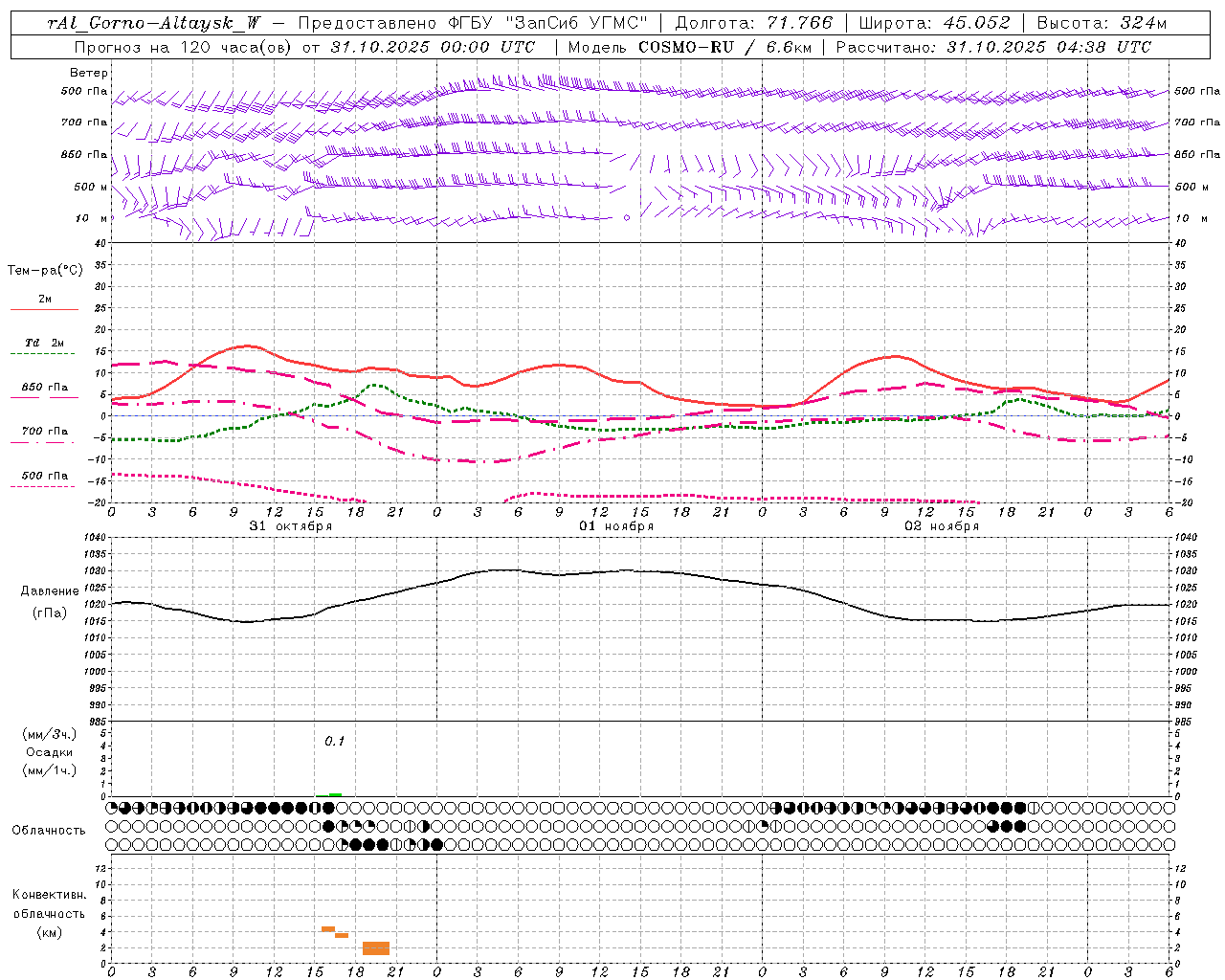The width and height of the screenshot is (1225, 980).
Task: Click the "Ветер" wind panel label
Action: pos(89,73)
